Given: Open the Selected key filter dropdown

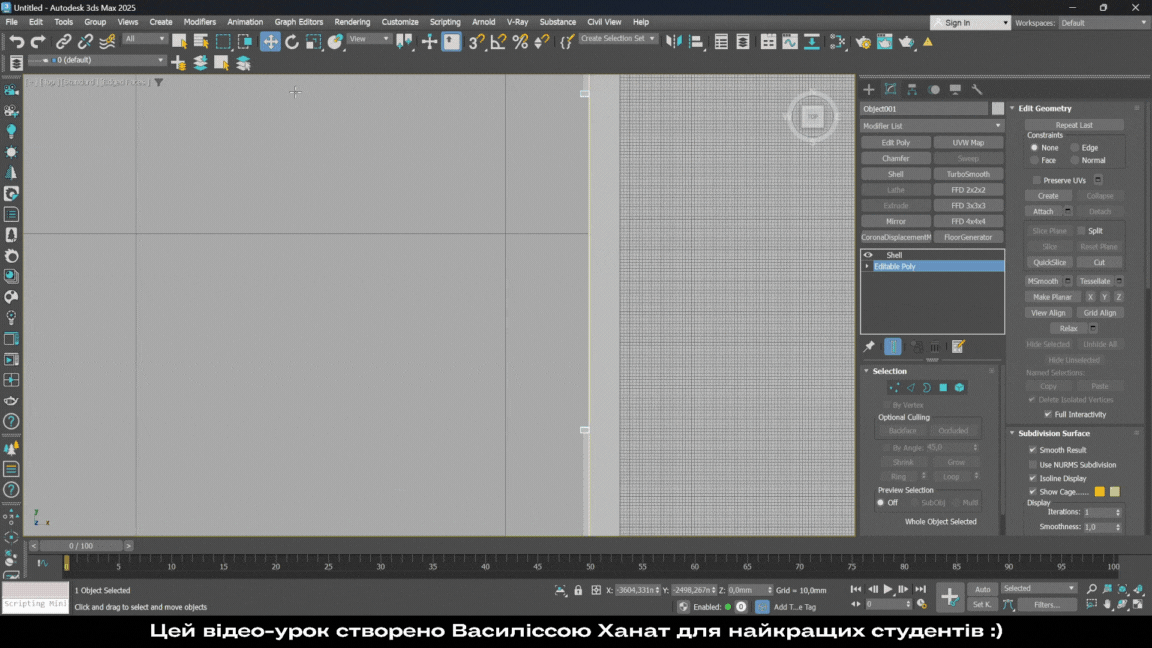Looking at the screenshot, I should click(x=1038, y=588).
